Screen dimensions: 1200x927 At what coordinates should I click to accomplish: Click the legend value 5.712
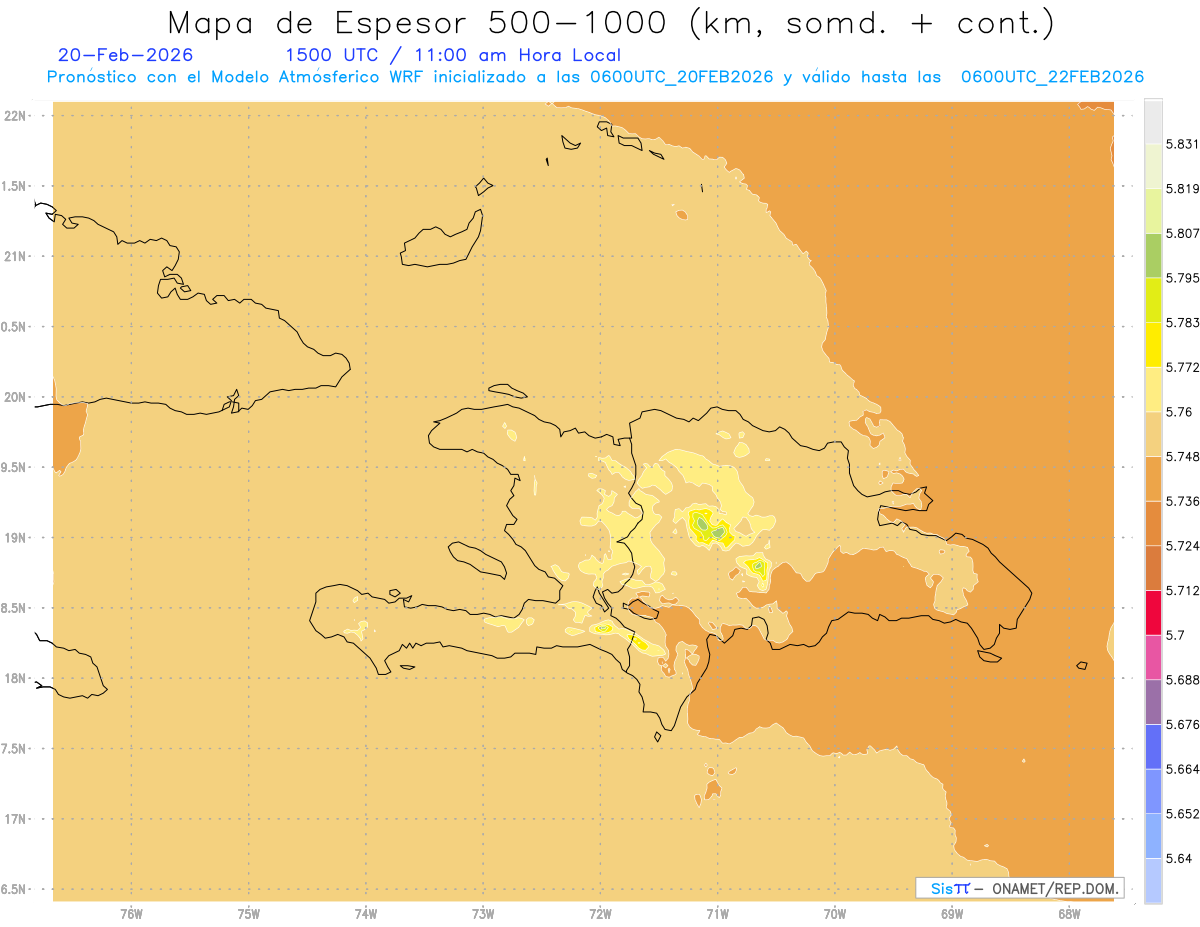1182,590
